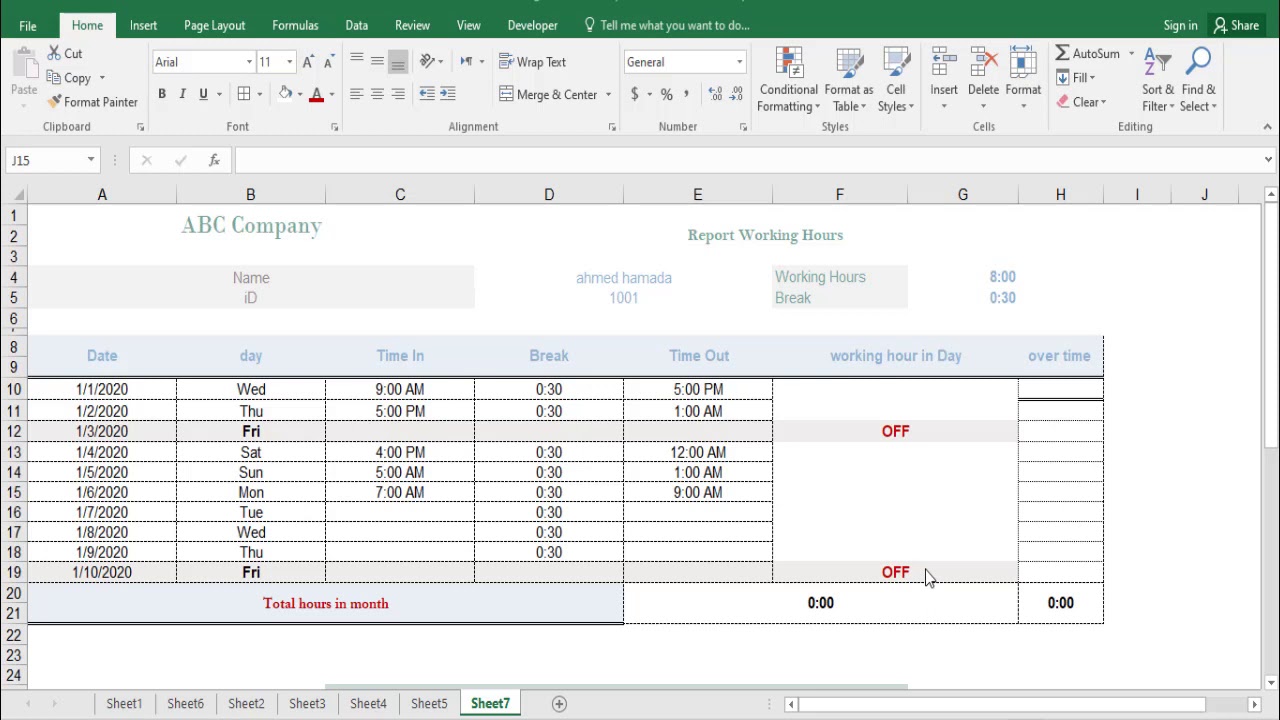Open Cell Styles gallery
The height and width of the screenshot is (720, 1280).
tap(896, 80)
